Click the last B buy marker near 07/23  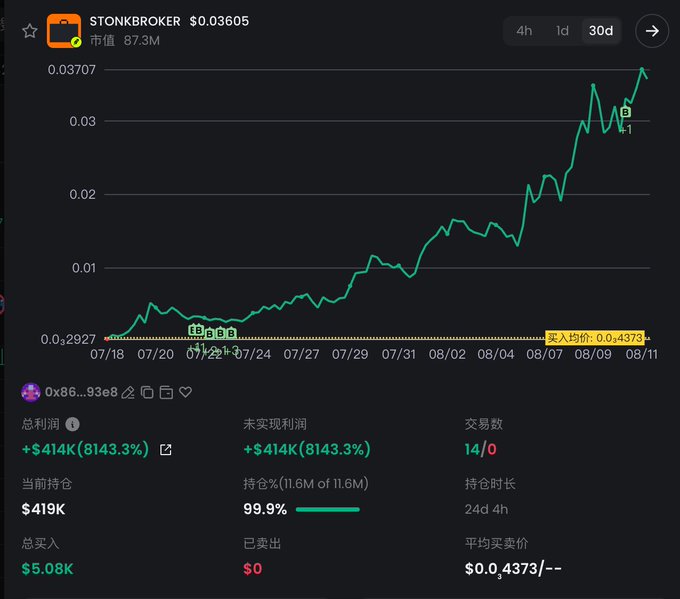(x=231, y=333)
